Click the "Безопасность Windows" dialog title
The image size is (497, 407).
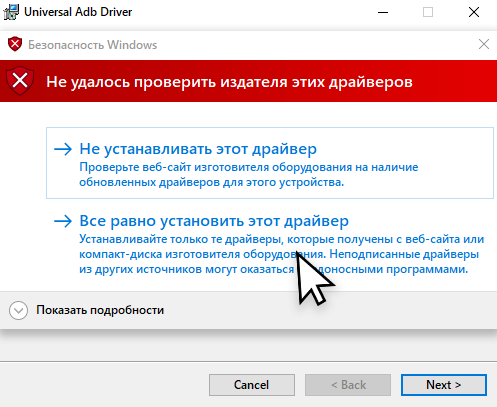coord(92,45)
